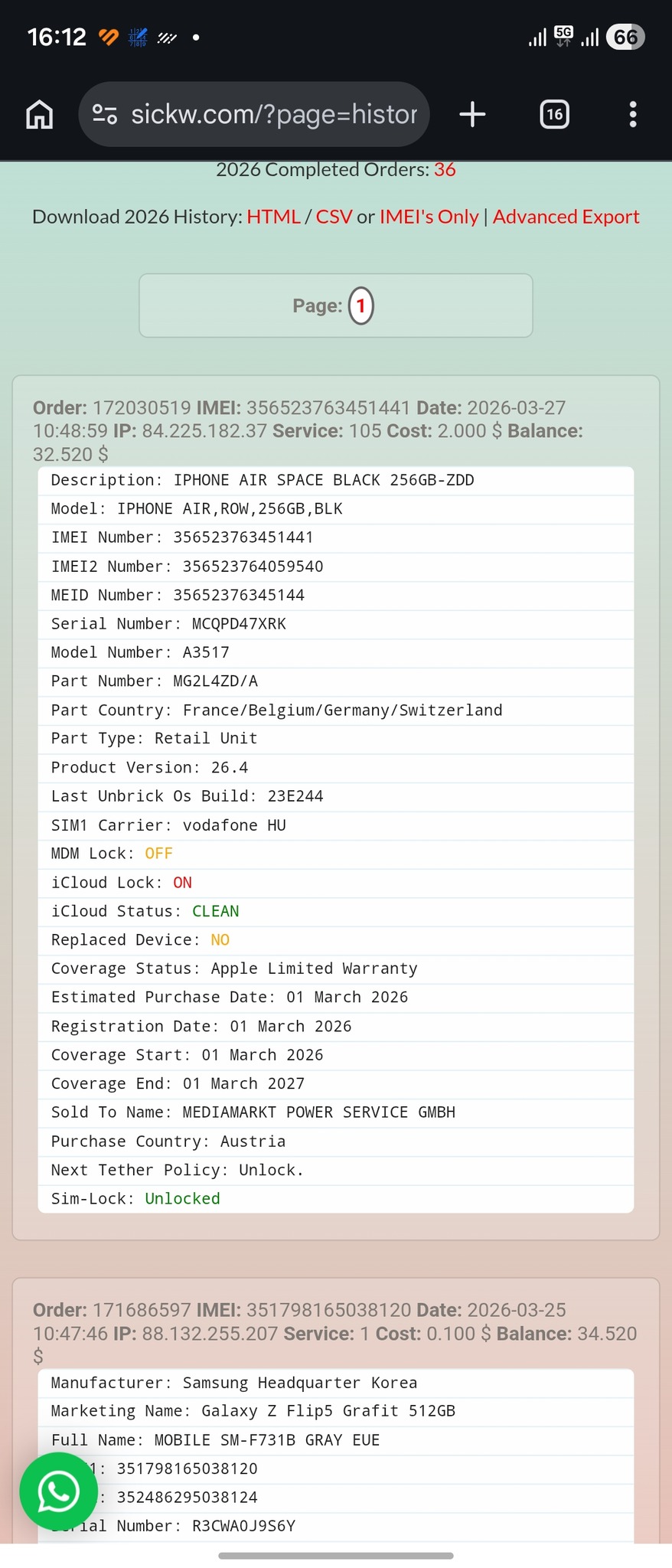This screenshot has height=1568, width=672.
Task: Tap the 5G signal status icon
Action: coord(563,36)
